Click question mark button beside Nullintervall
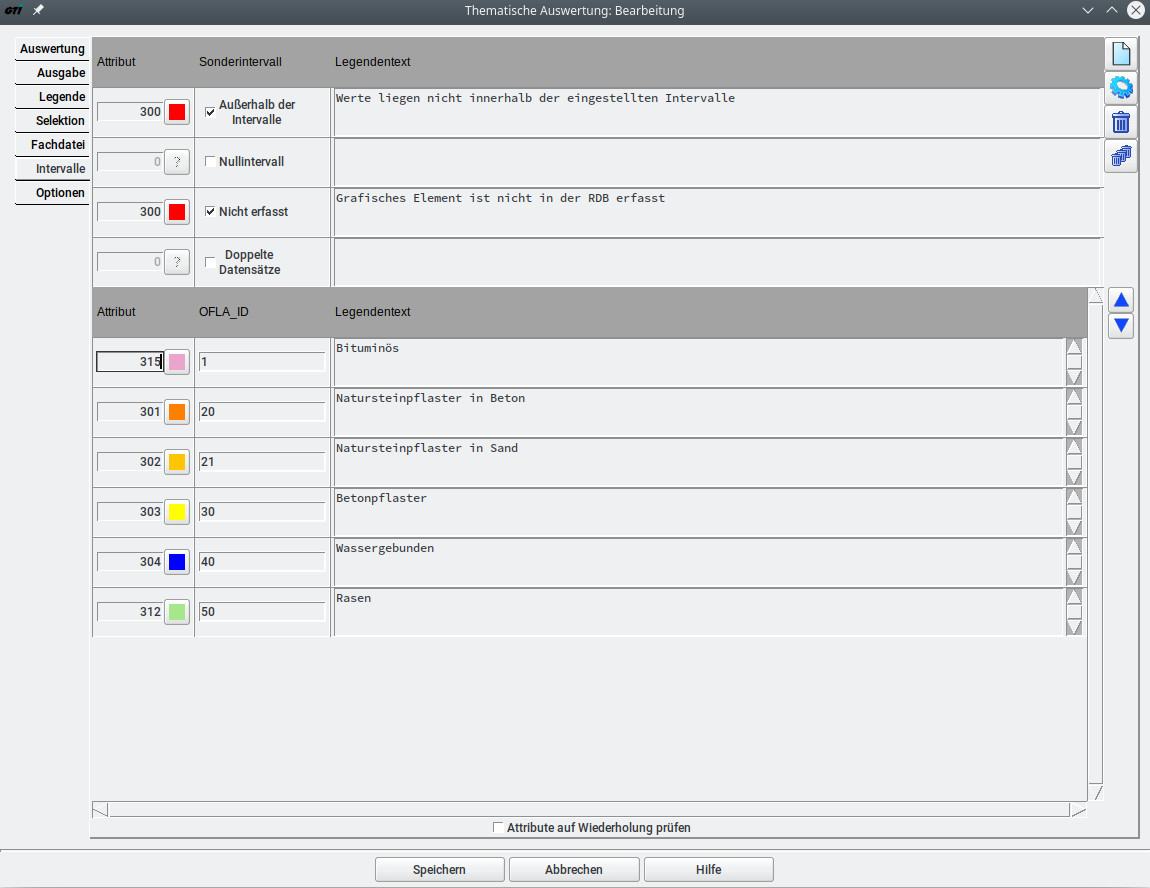The image size is (1150, 888). (177, 162)
